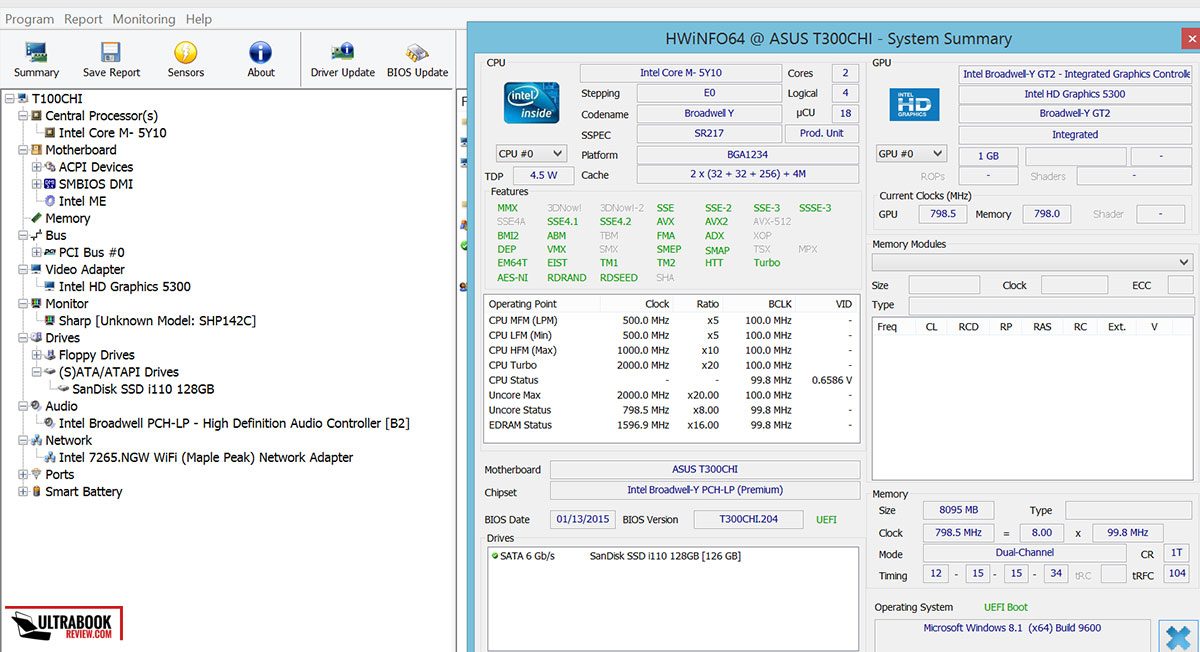Collapse the Drives node
This screenshot has width=1200, height=652.
[x=23, y=338]
